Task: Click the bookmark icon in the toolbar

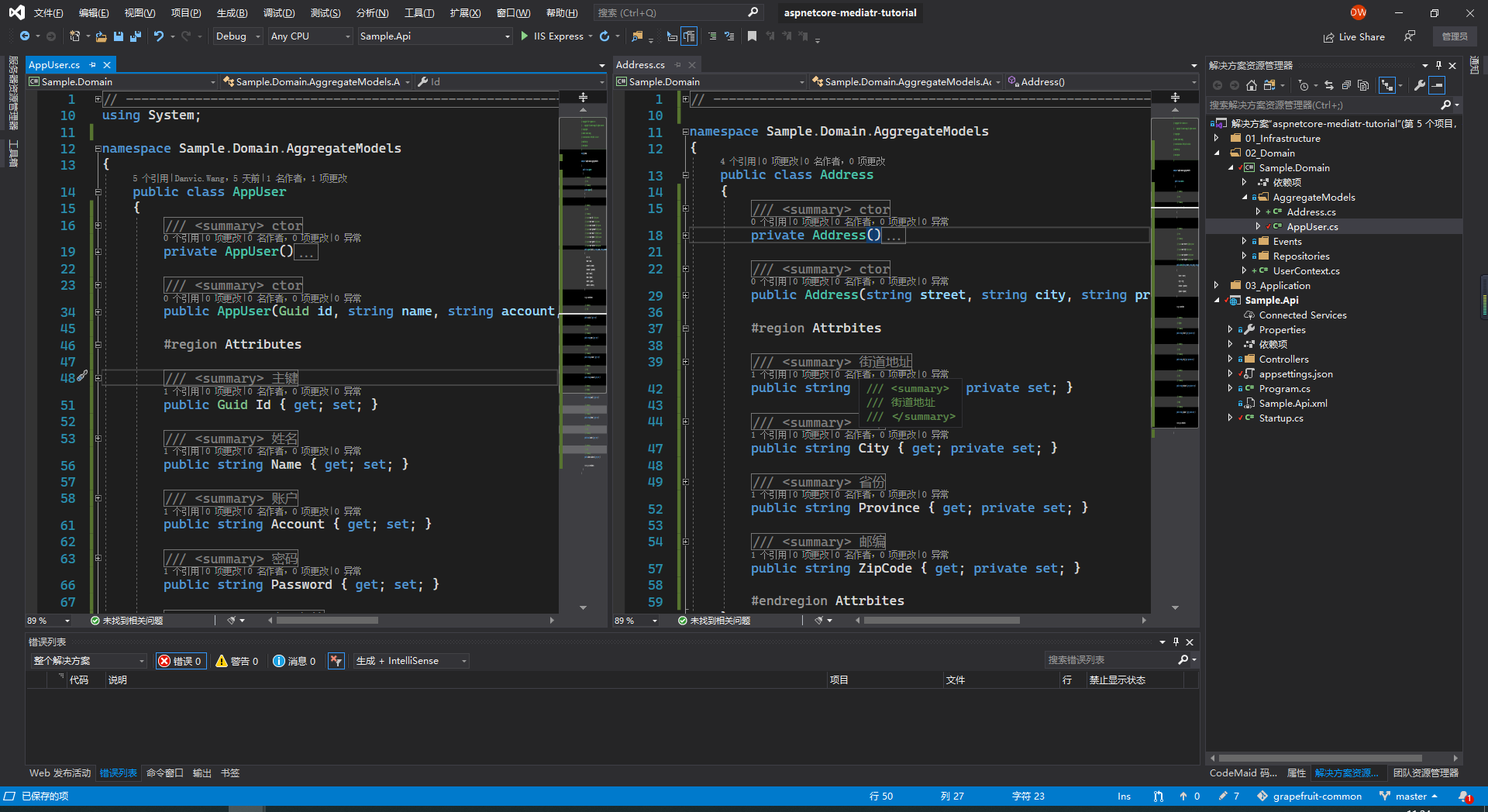Action: pyautogui.click(x=752, y=36)
